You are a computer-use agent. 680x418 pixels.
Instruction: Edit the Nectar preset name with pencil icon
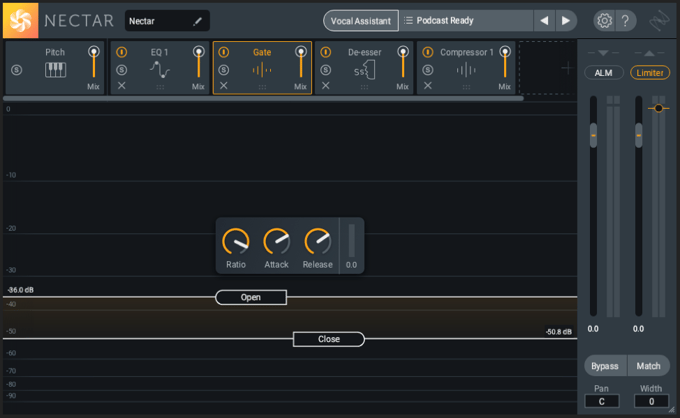(x=197, y=21)
